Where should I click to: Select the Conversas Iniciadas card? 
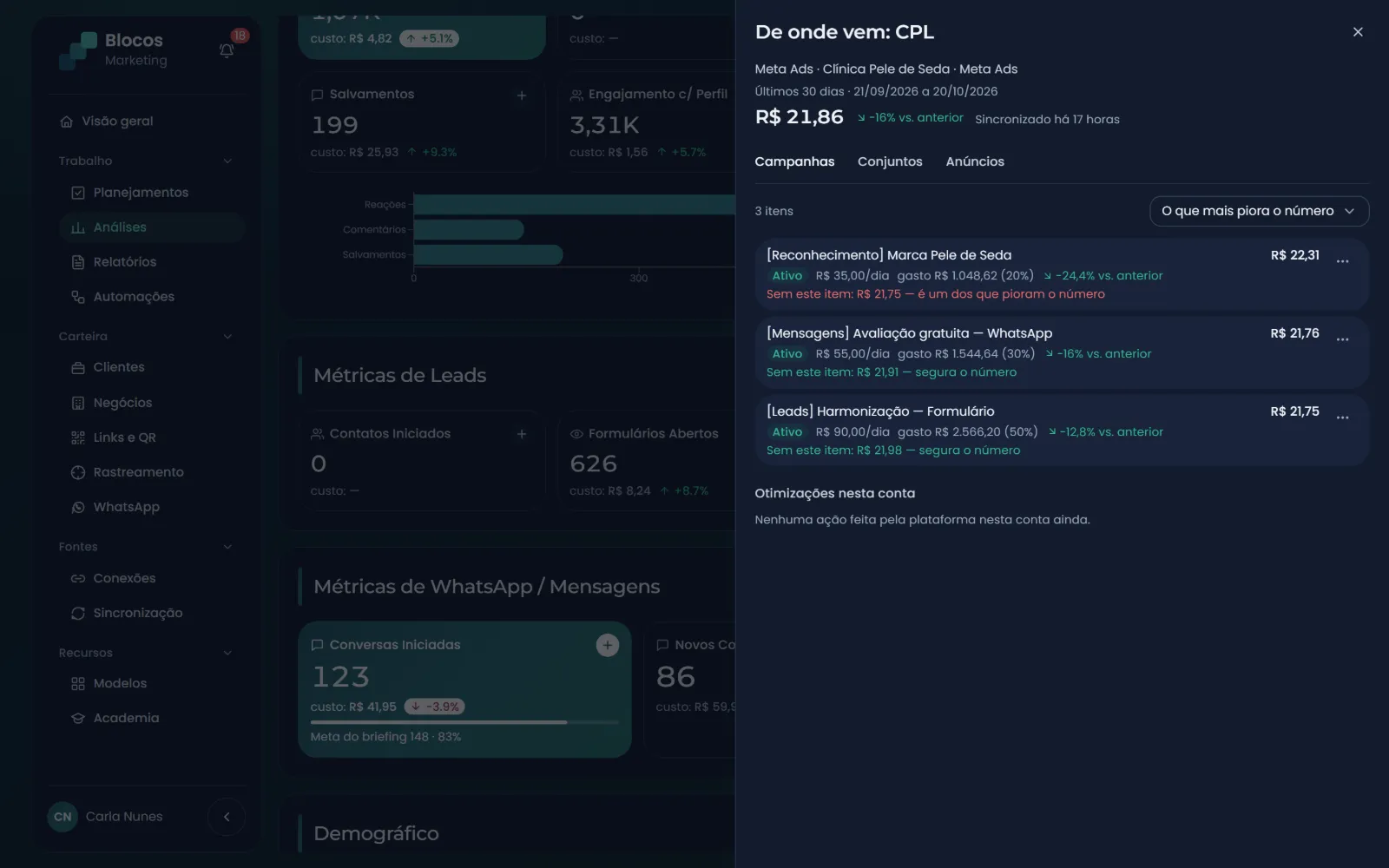(x=464, y=689)
